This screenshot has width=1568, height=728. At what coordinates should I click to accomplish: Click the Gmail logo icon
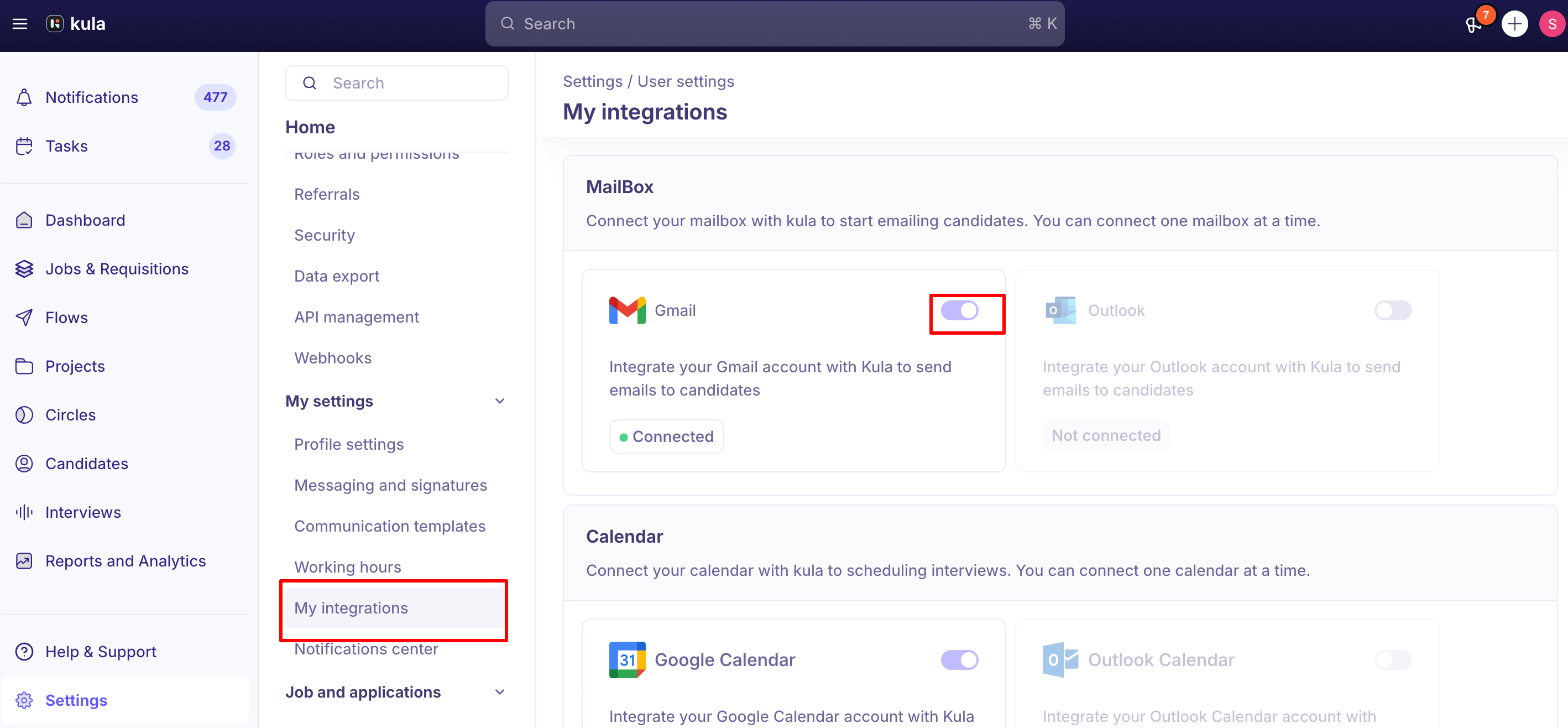(627, 311)
